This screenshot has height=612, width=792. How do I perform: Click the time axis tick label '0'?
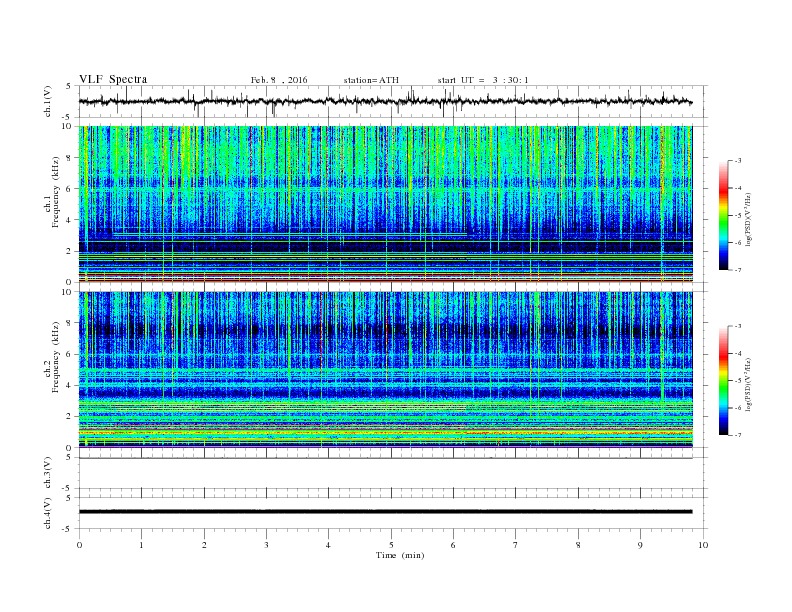coord(79,545)
